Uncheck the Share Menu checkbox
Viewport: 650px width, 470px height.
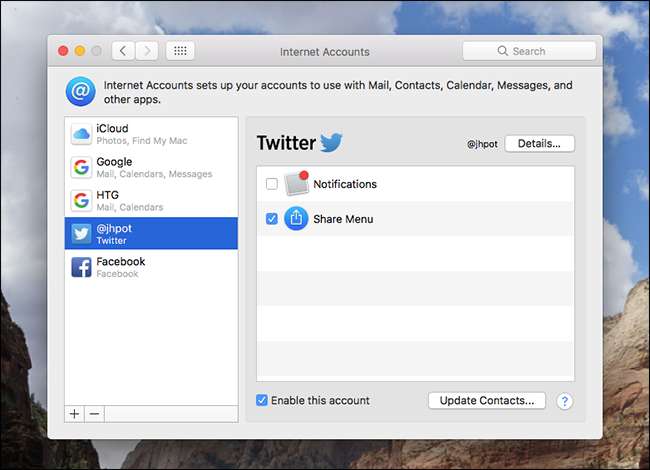(272, 218)
